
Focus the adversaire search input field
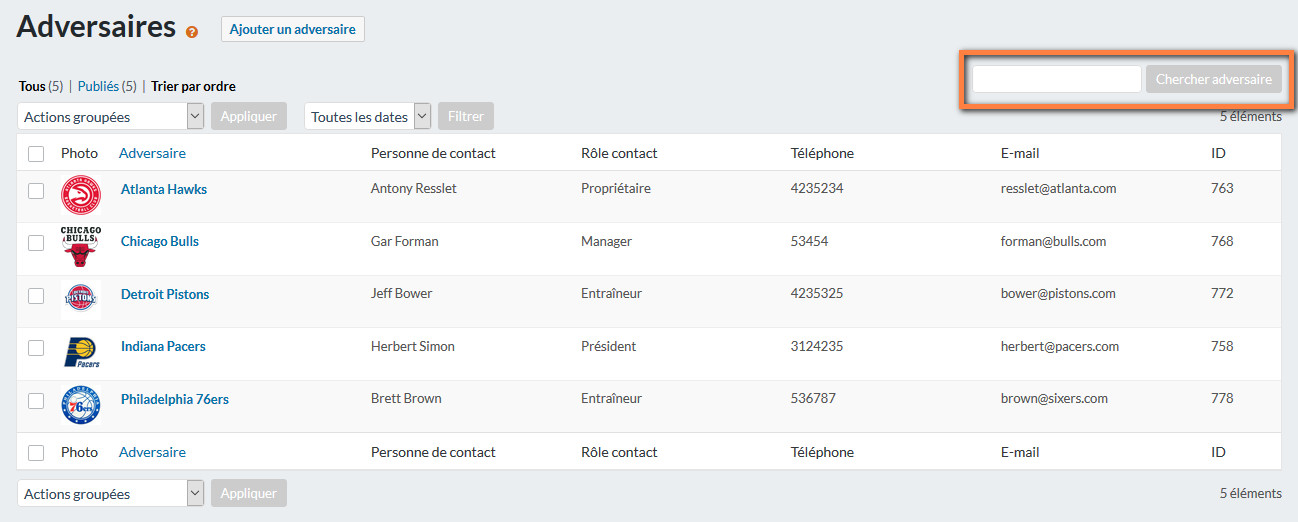tap(1057, 79)
